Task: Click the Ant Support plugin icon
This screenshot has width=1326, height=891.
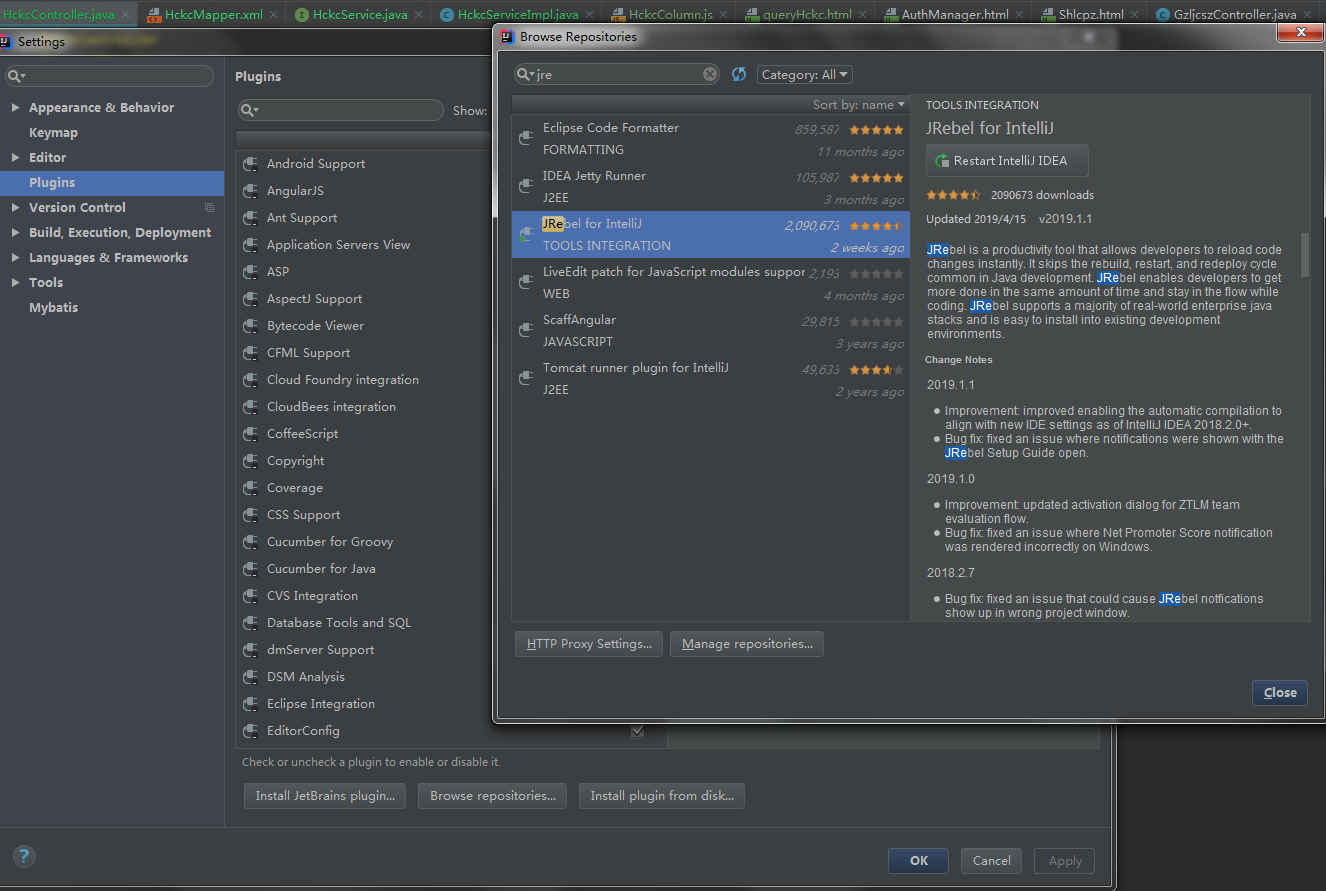Action: tap(250, 218)
